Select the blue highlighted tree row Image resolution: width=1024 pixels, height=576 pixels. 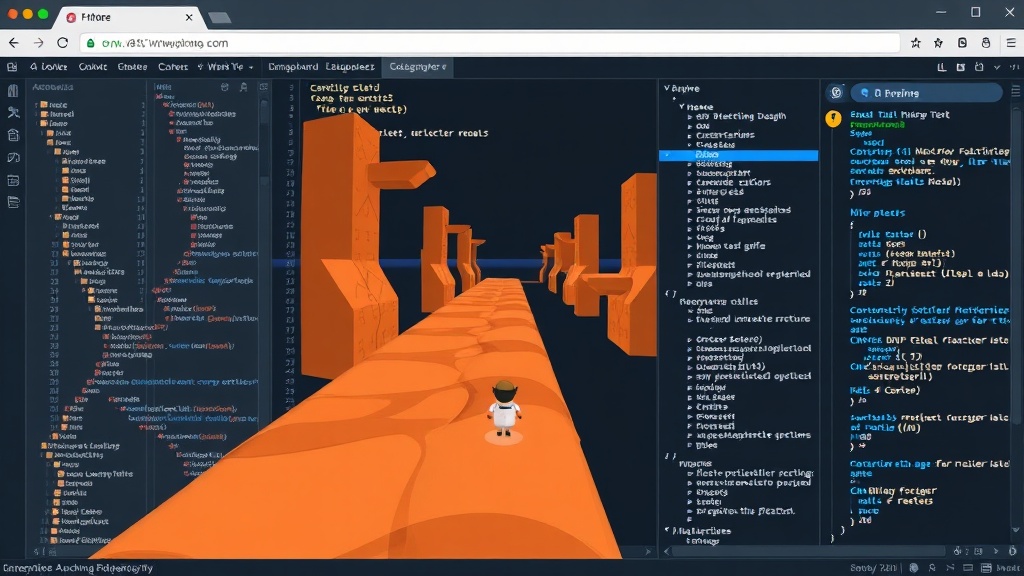739,155
